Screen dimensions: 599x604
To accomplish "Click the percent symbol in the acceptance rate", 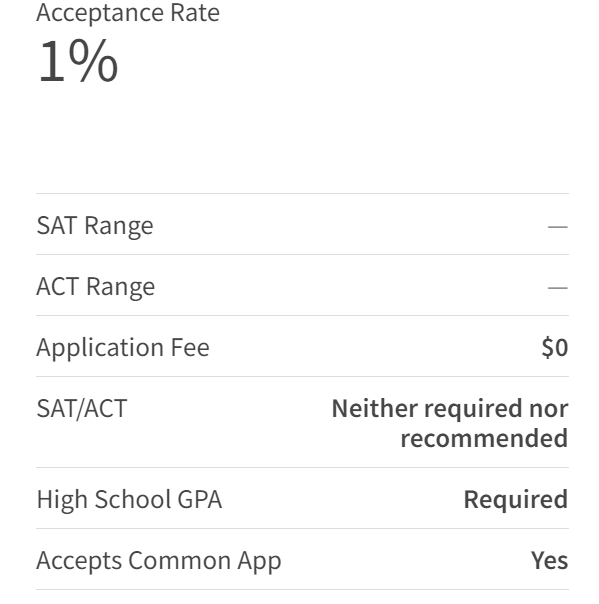I will click(x=94, y=60).
